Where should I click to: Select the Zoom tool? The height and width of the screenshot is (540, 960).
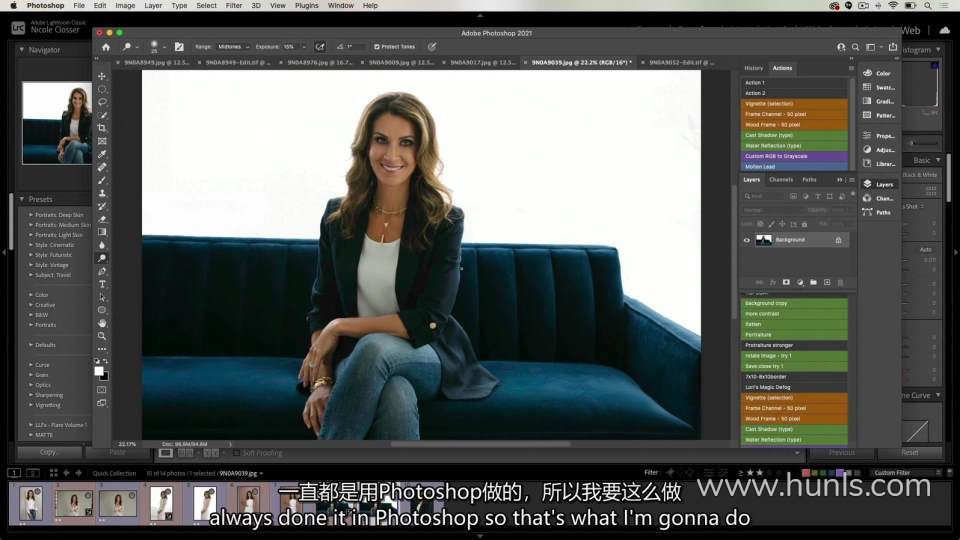tap(102, 336)
